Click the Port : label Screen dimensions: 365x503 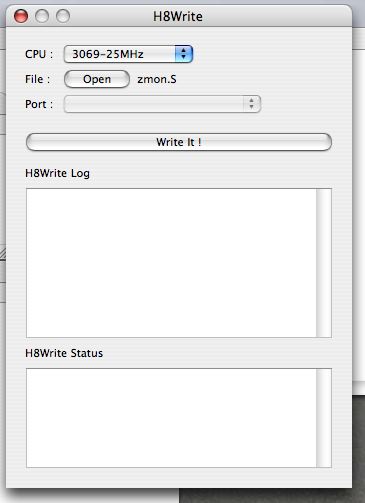(x=39, y=104)
